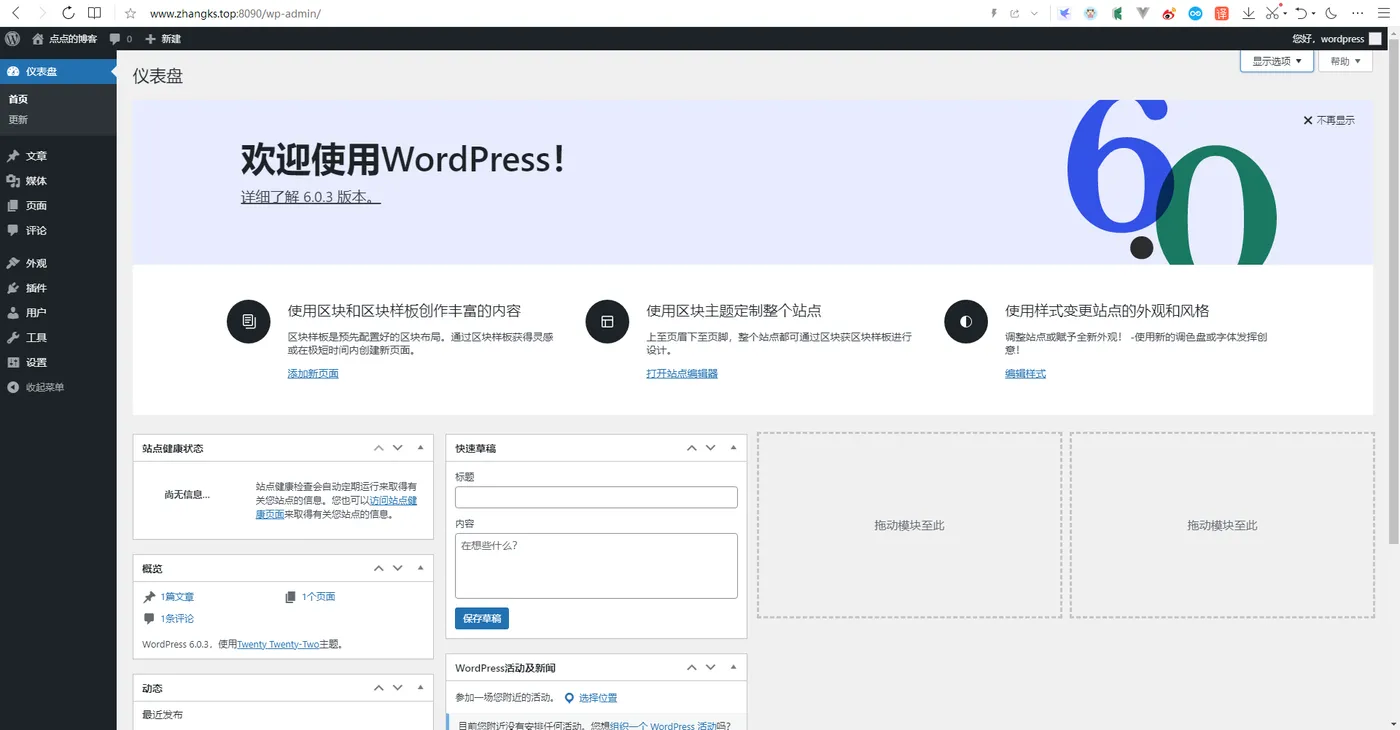The height and width of the screenshot is (730, 1400).
Task: Click the lightning bolt speed icon
Action: [x=994, y=14]
